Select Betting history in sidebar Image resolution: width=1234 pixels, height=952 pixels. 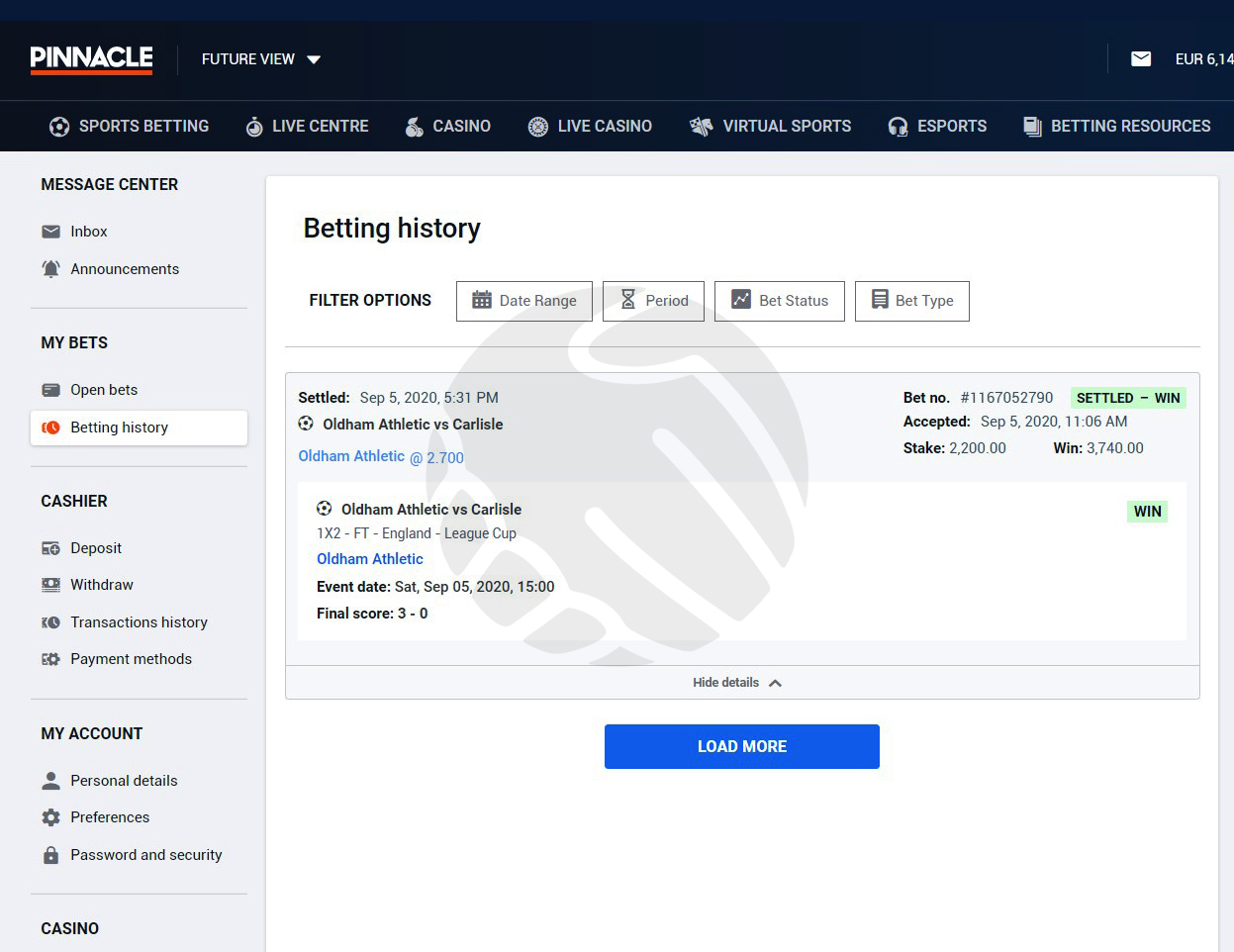(x=139, y=428)
